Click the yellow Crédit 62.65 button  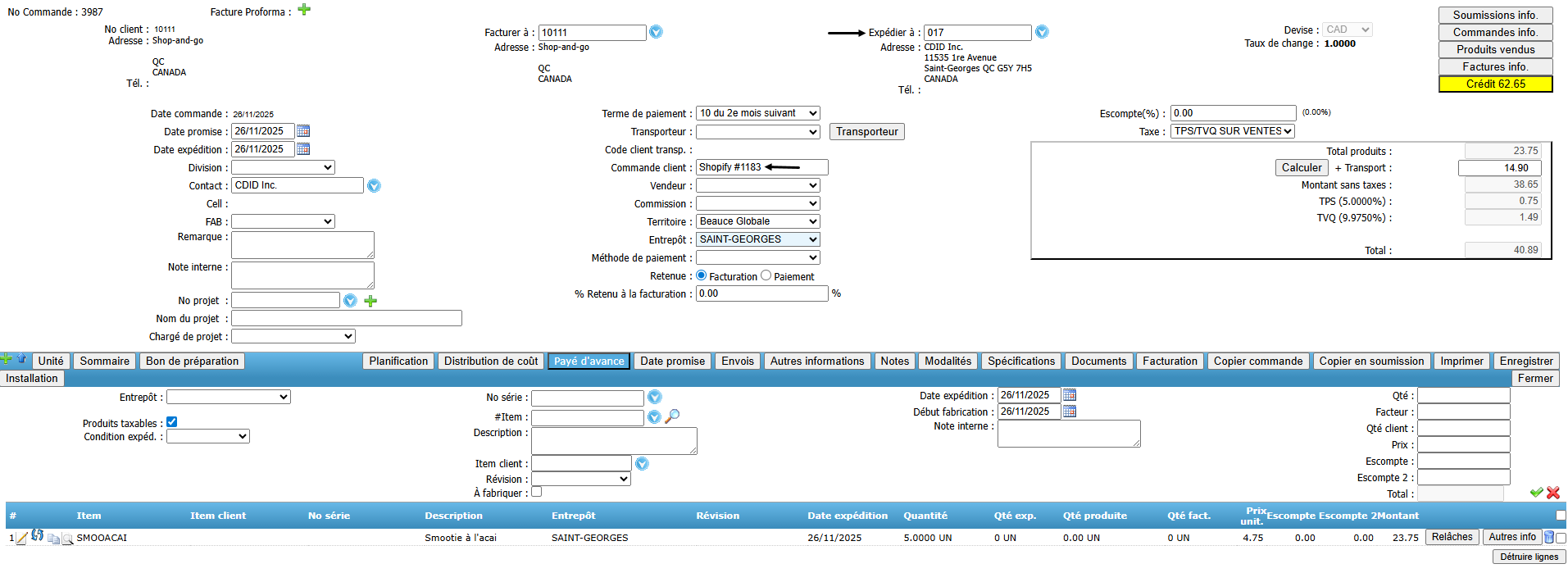(1495, 84)
